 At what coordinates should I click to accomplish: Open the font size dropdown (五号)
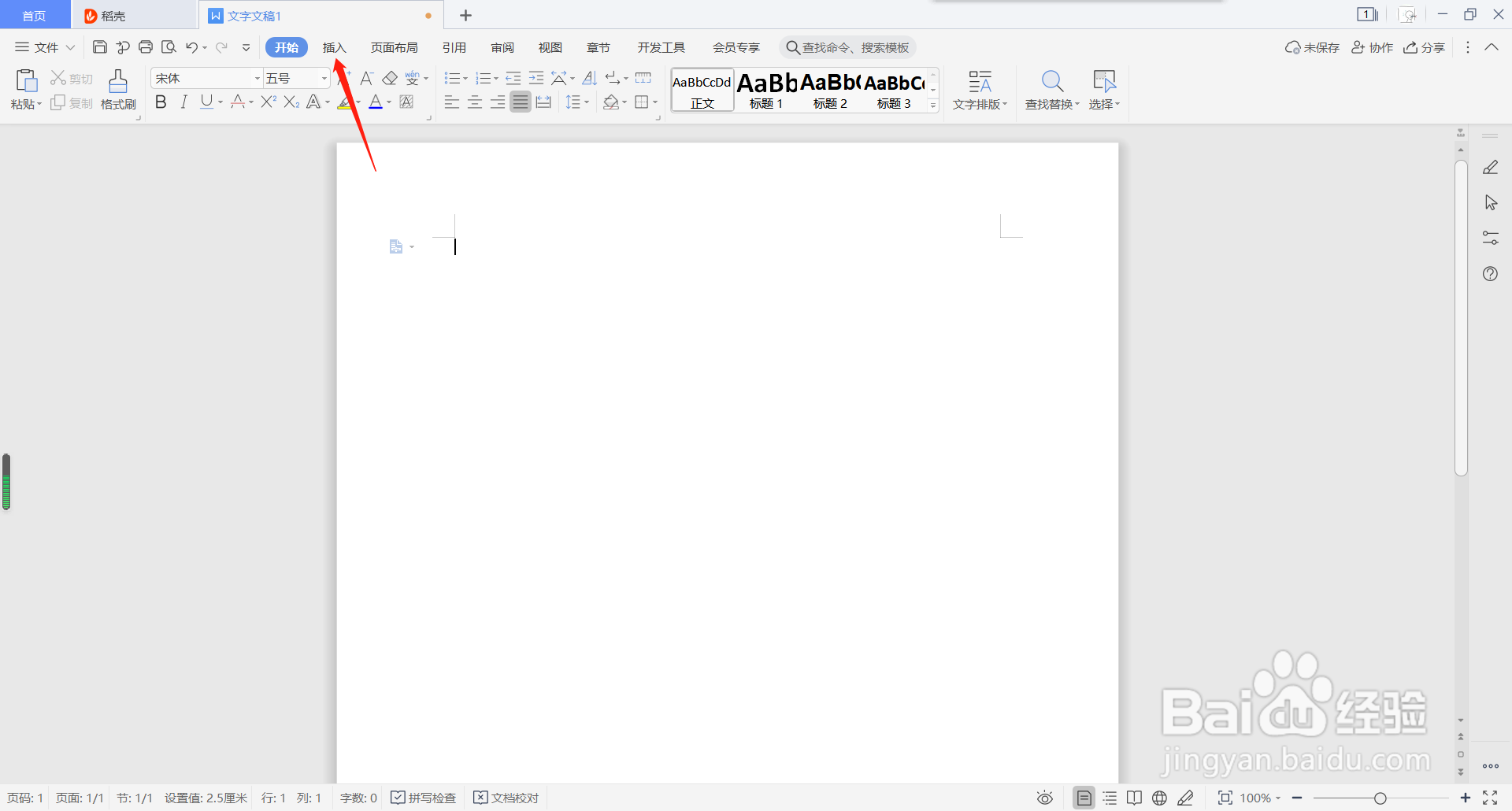pos(324,78)
